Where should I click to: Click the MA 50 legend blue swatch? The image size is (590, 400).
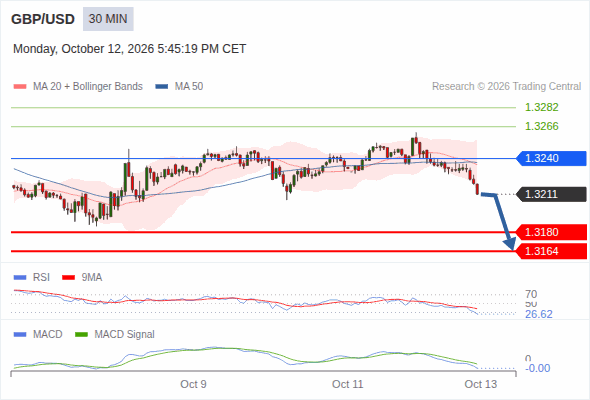coord(162,87)
